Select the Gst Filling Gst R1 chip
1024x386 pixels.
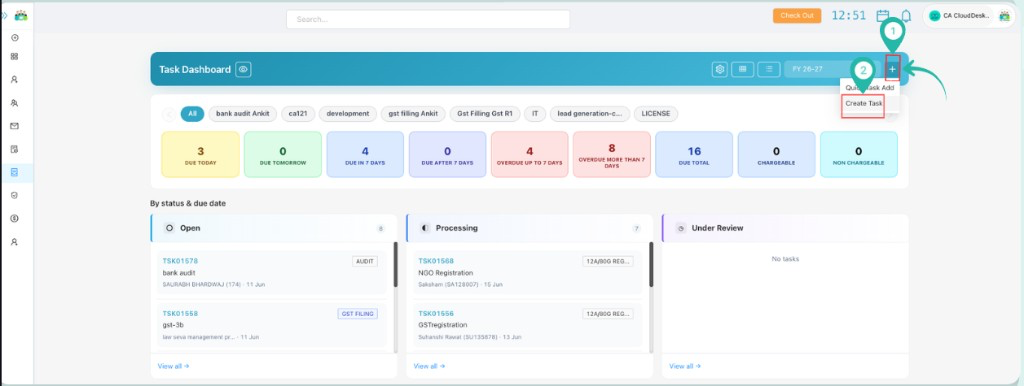point(485,114)
